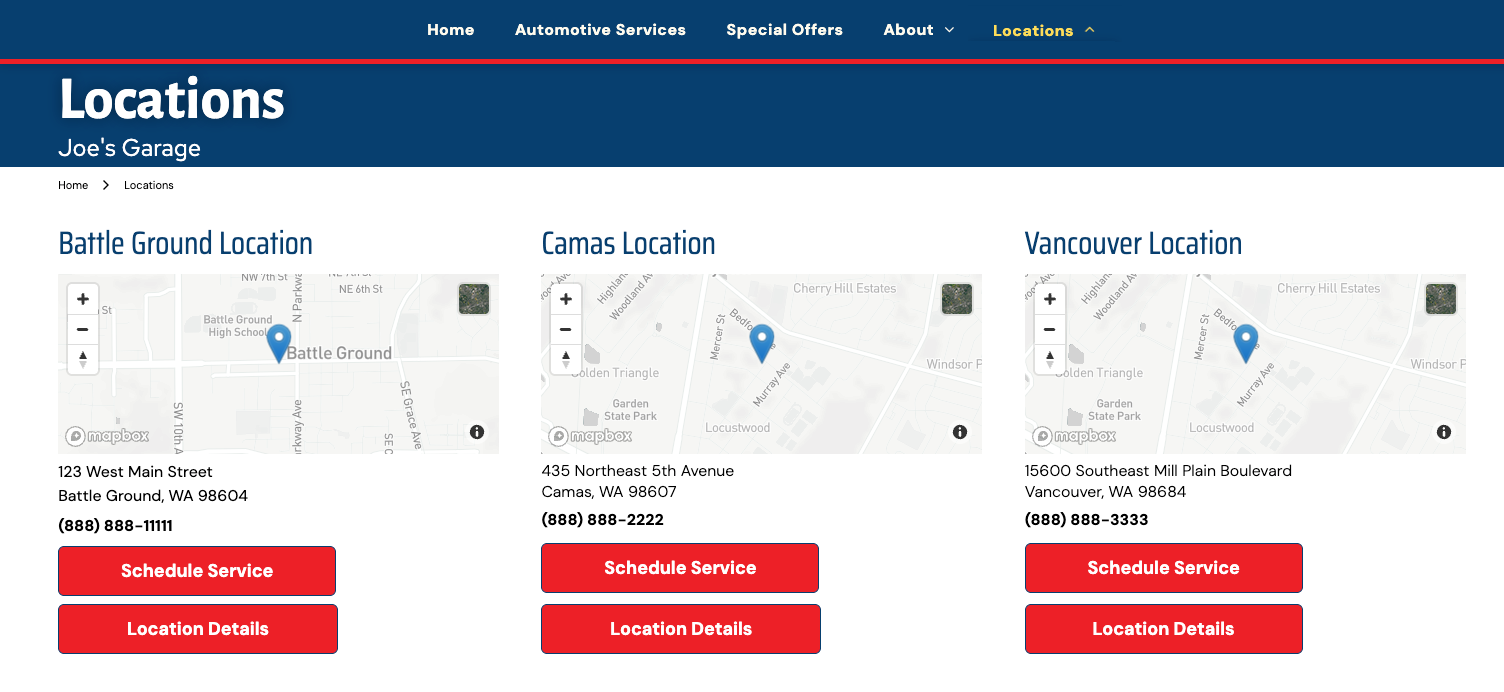This screenshot has width=1504, height=692.
Task: Schedule Service at Battle Ground location
Action: tap(197, 571)
